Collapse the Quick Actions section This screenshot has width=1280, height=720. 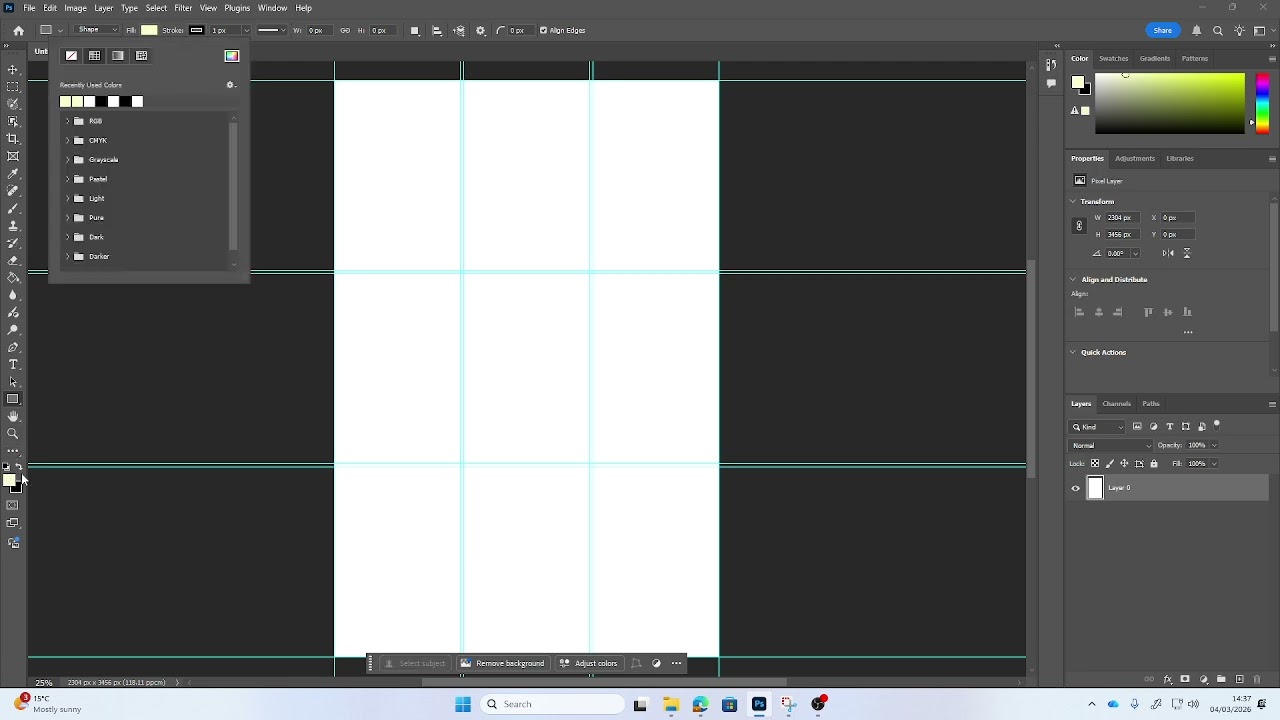coord(1074,352)
